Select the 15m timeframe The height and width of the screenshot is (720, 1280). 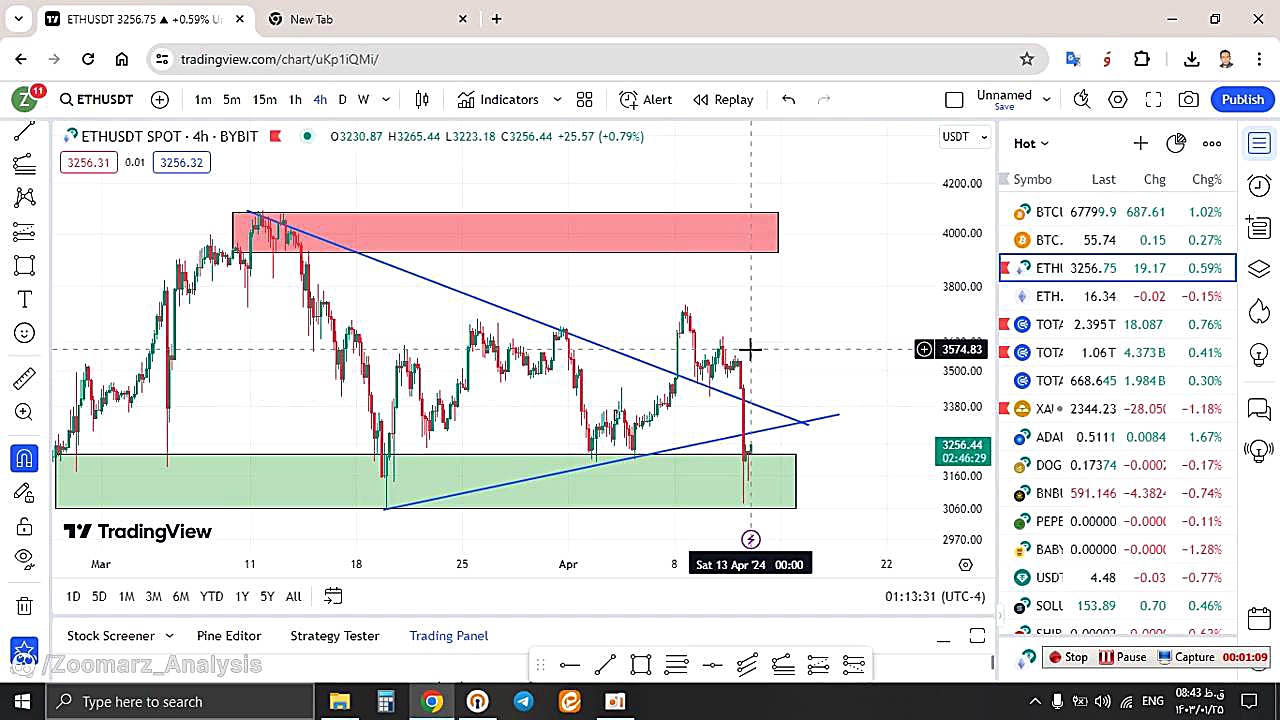point(265,99)
